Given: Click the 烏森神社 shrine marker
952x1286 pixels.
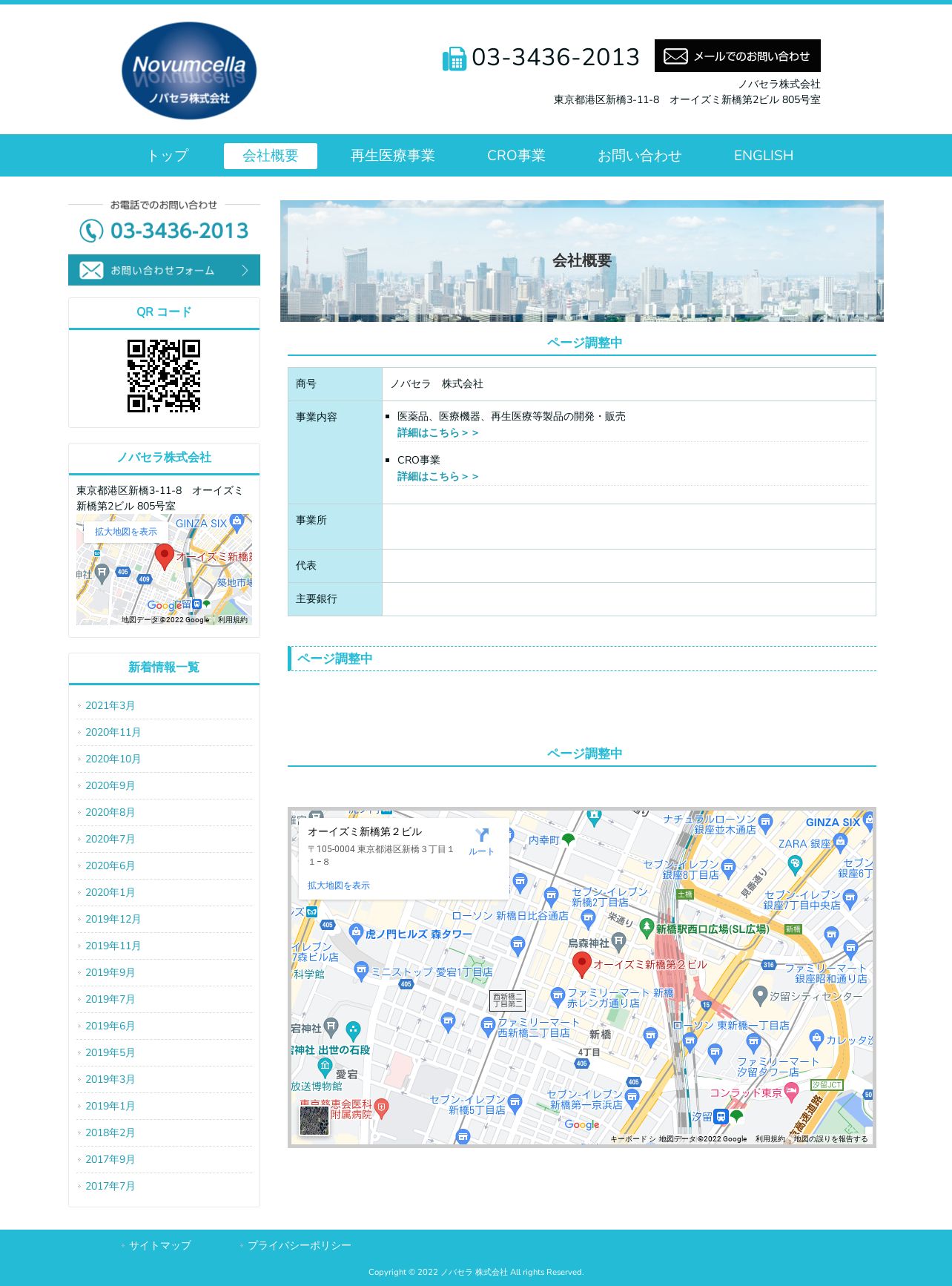Looking at the screenshot, I should tap(618, 943).
